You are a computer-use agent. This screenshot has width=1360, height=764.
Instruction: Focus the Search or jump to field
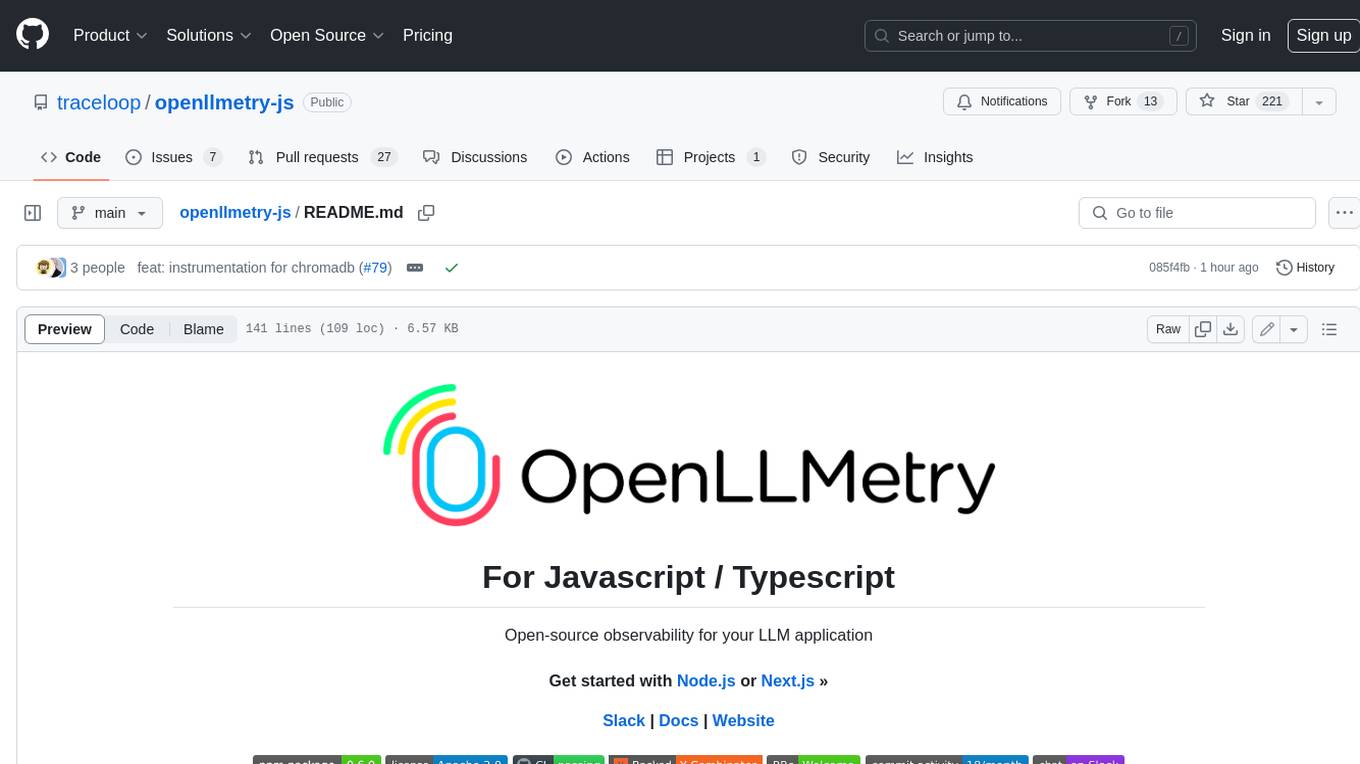(x=1031, y=36)
